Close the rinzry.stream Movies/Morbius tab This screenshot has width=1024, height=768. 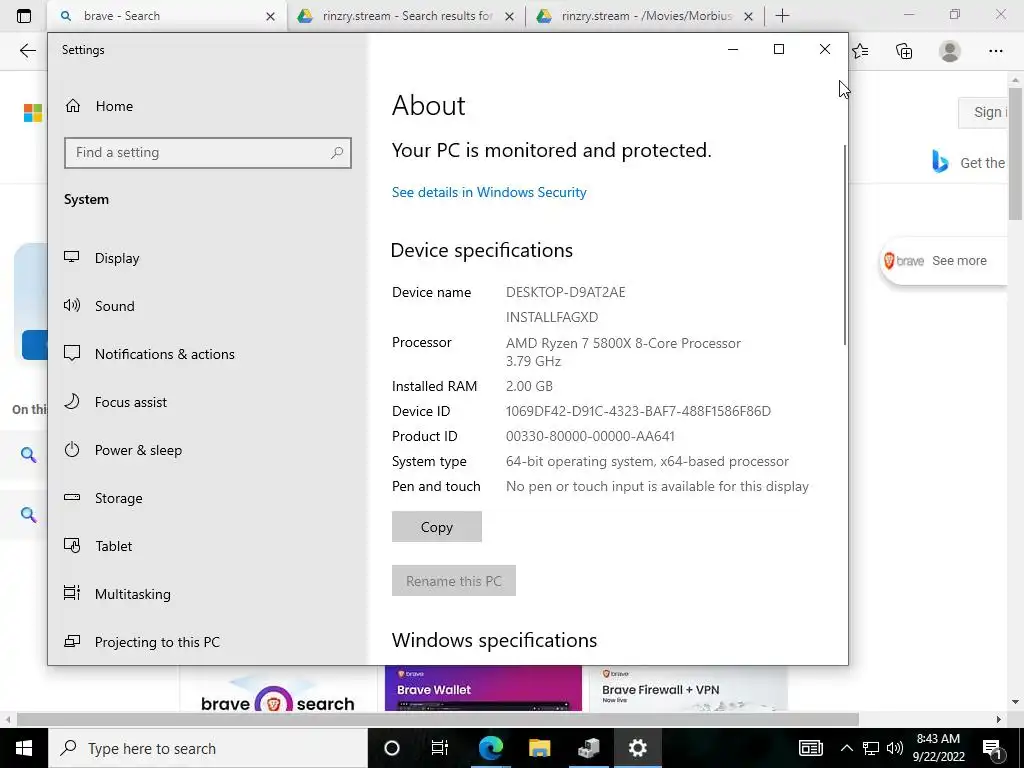click(748, 16)
